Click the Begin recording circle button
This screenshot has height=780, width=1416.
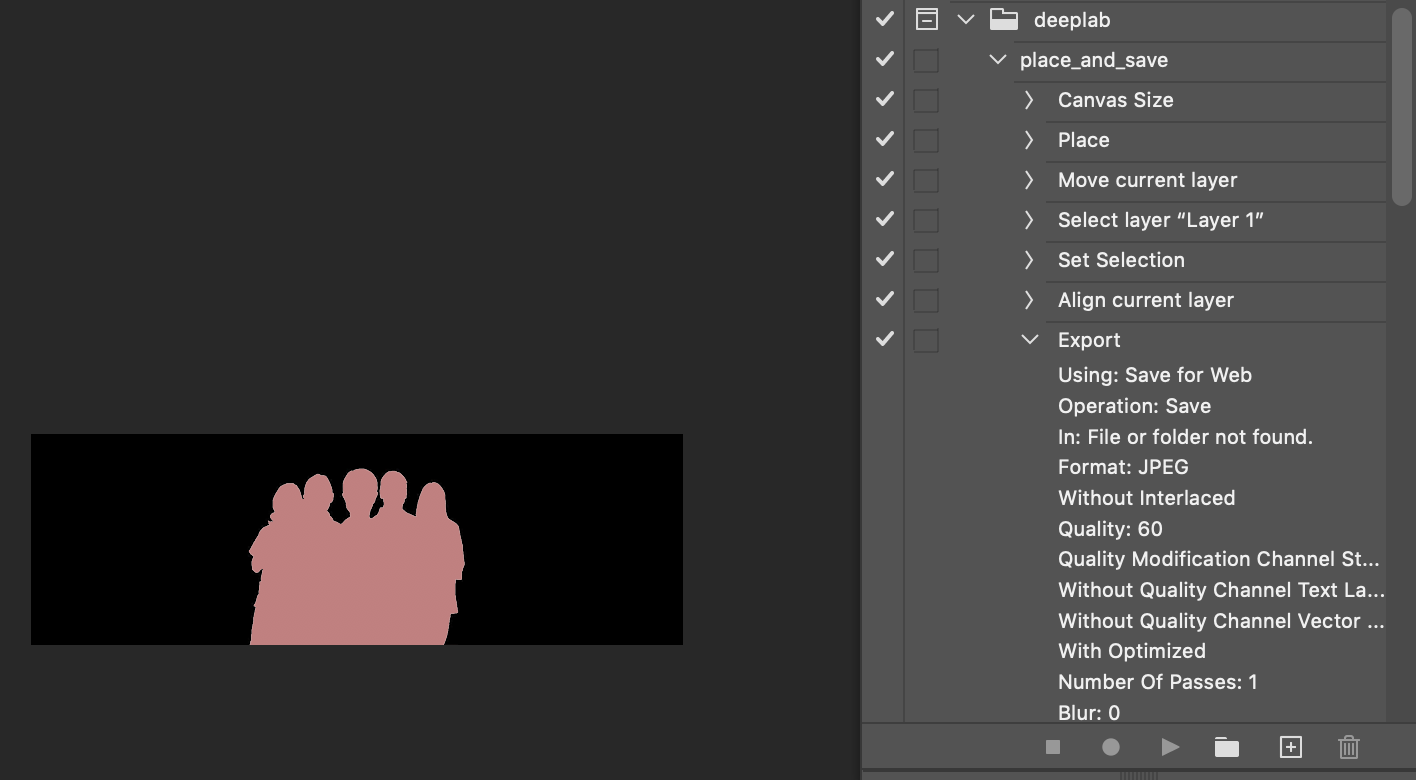1110,747
